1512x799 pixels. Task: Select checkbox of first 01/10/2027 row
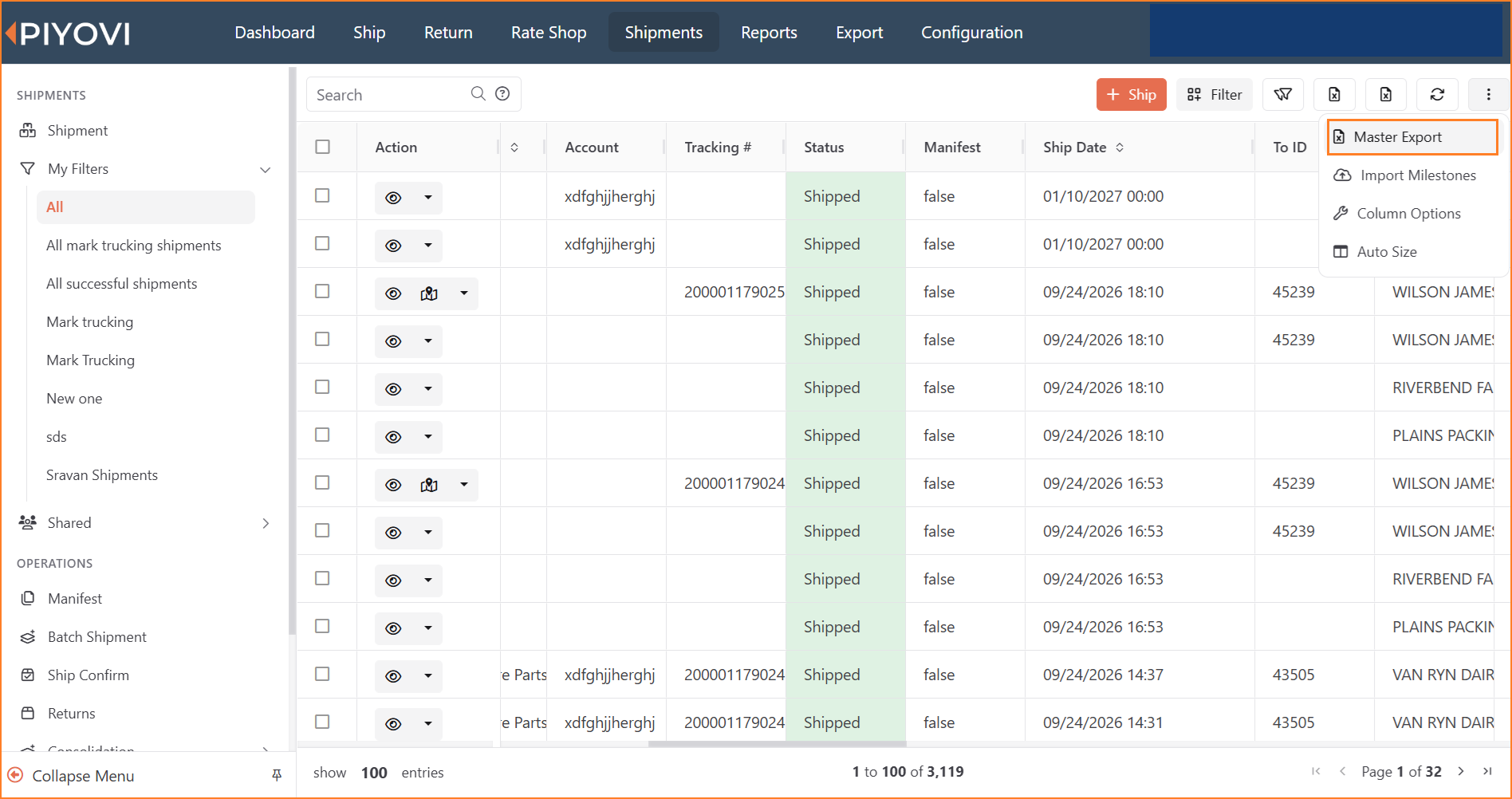322,195
